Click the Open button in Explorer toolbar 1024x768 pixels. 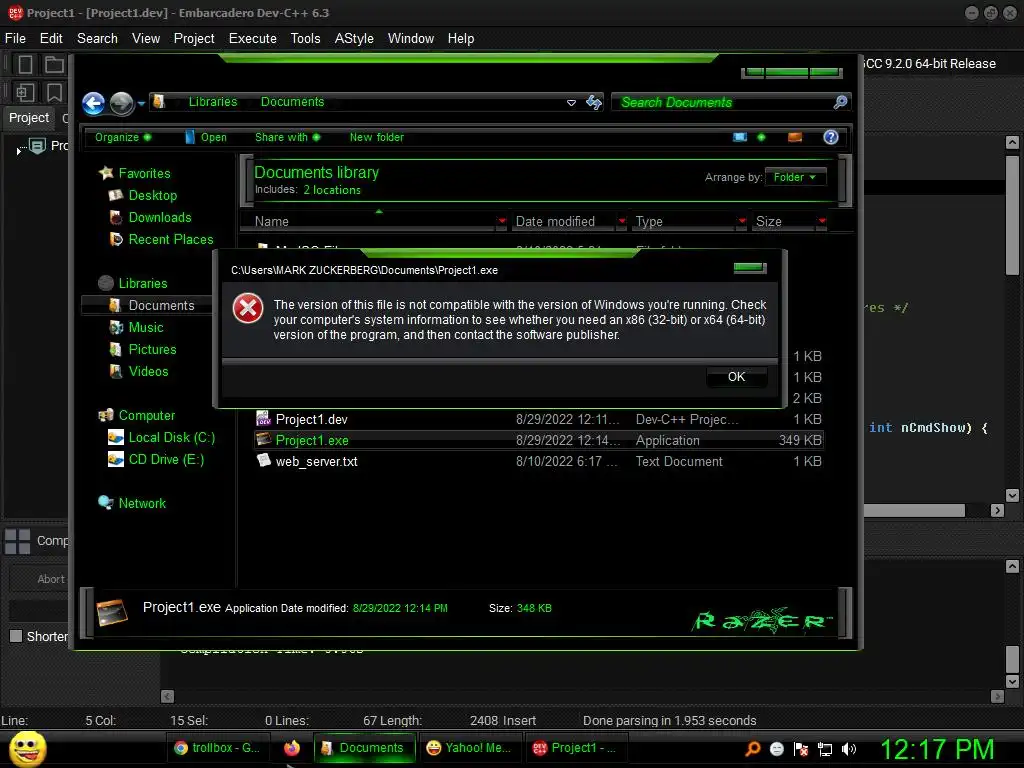(x=206, y=137)
